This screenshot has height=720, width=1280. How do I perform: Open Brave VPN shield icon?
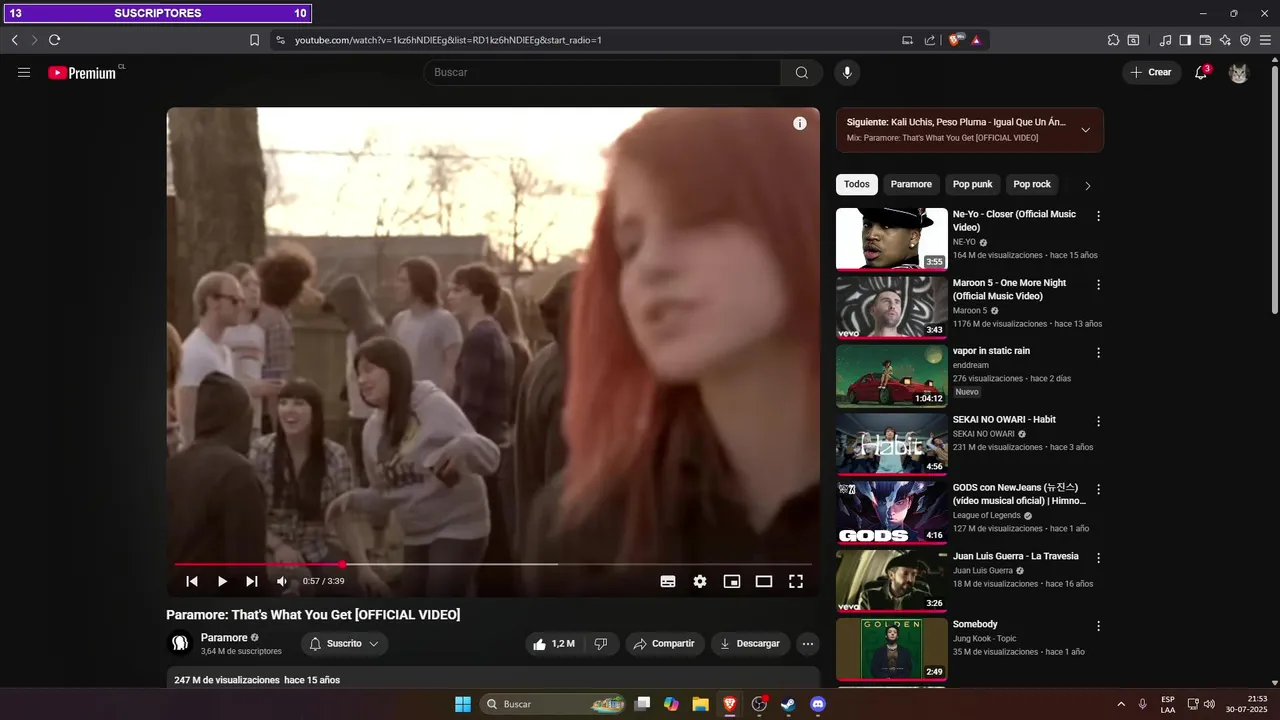point(1245,40)
